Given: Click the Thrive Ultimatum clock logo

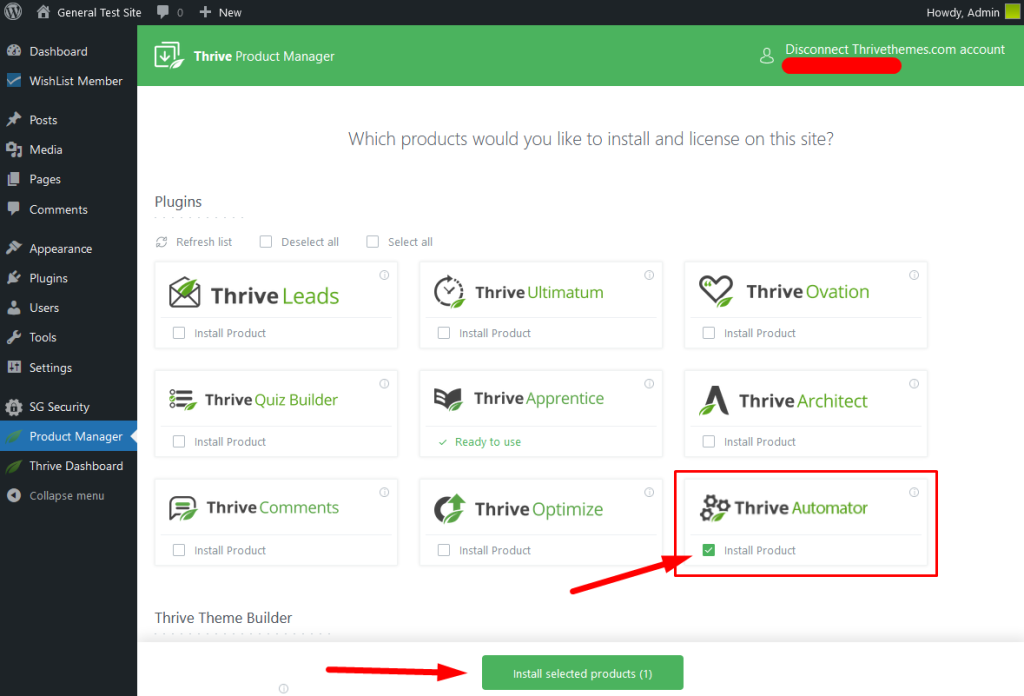Looking at the screenshot, I should click(449, 291).
